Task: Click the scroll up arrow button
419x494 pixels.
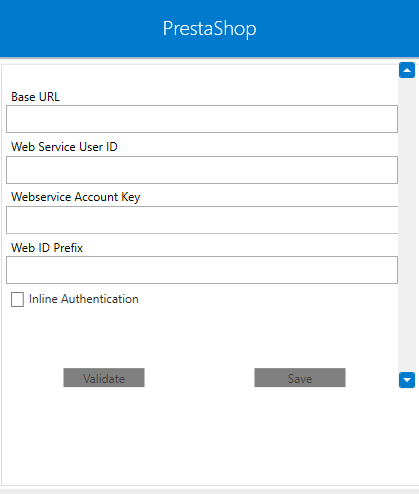Action: (407, 70)
